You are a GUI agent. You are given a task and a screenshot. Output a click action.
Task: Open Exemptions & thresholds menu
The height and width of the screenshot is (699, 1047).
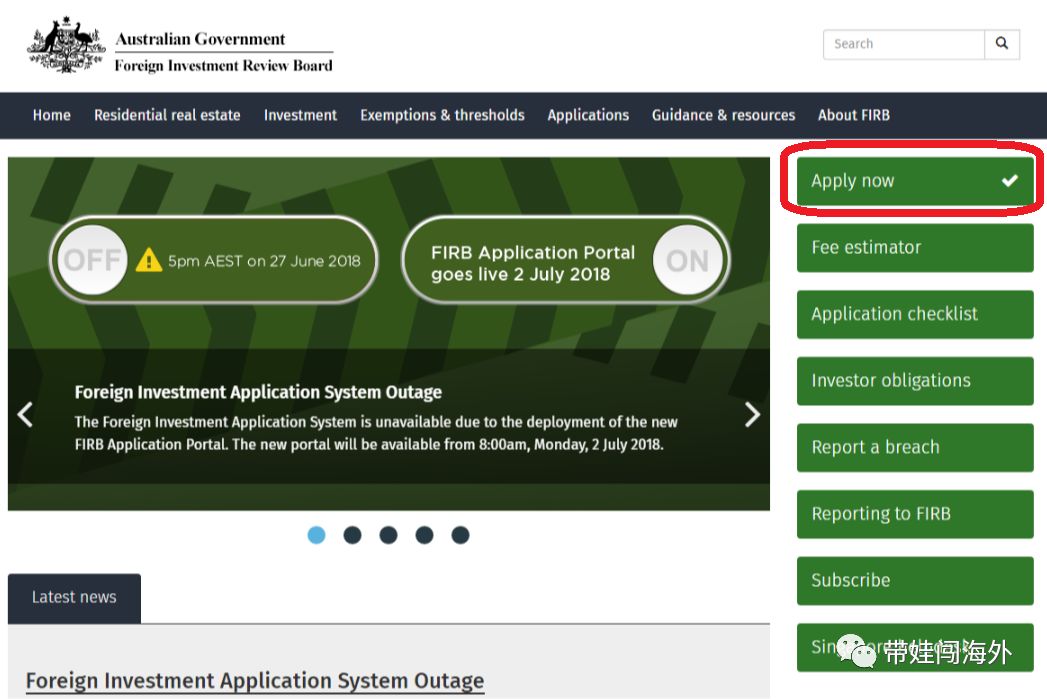click(x=442, y=115)
